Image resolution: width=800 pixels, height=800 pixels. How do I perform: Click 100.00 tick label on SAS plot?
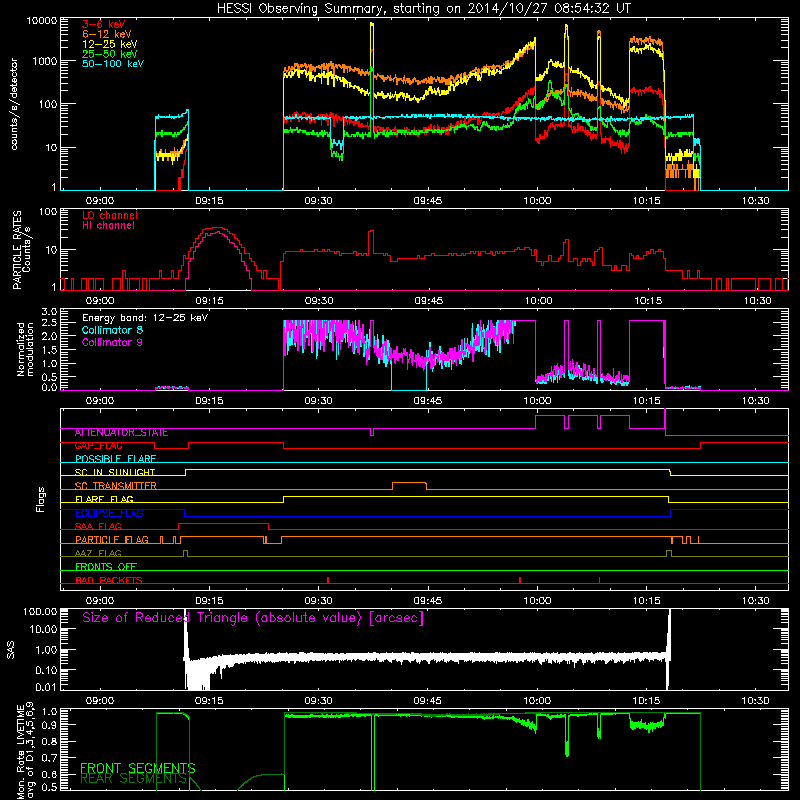(40, 612)
